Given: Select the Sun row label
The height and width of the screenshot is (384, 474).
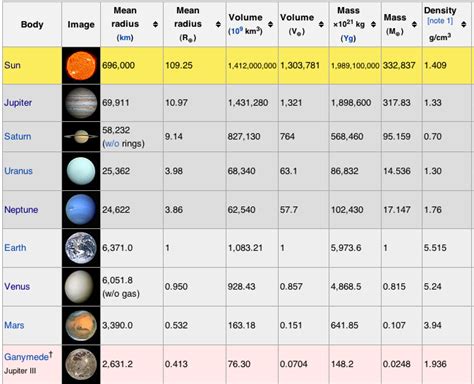Looking at the screenshot, I should point(12,65).
